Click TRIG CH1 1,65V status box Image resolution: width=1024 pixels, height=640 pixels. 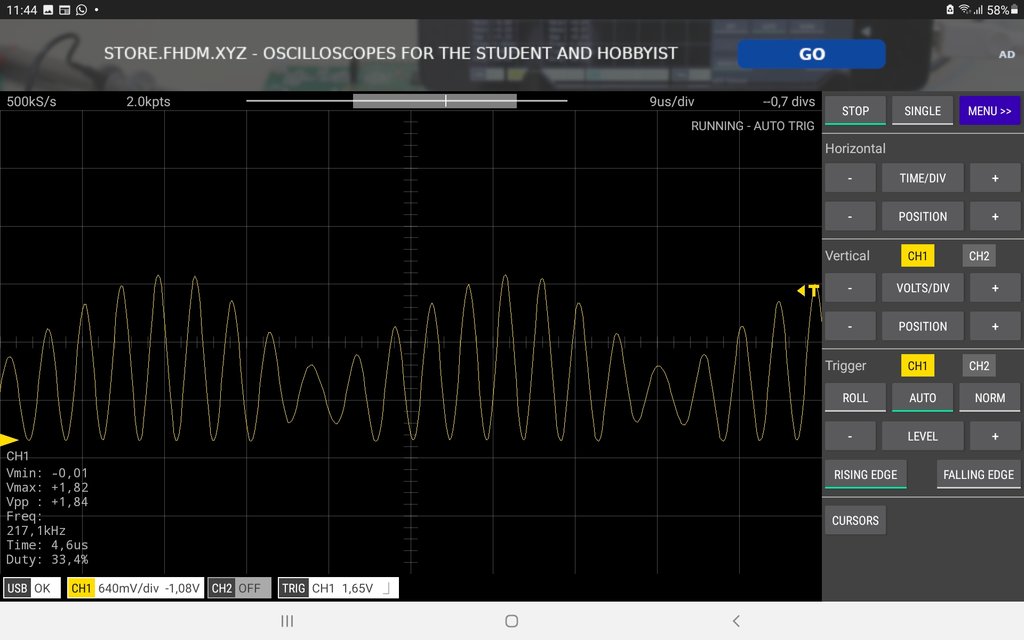338,588
